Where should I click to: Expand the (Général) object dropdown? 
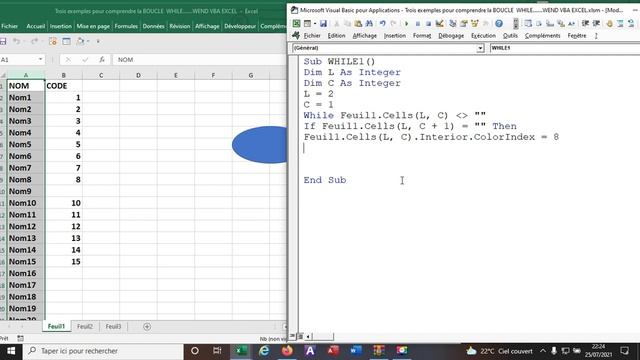click(480, 48)
